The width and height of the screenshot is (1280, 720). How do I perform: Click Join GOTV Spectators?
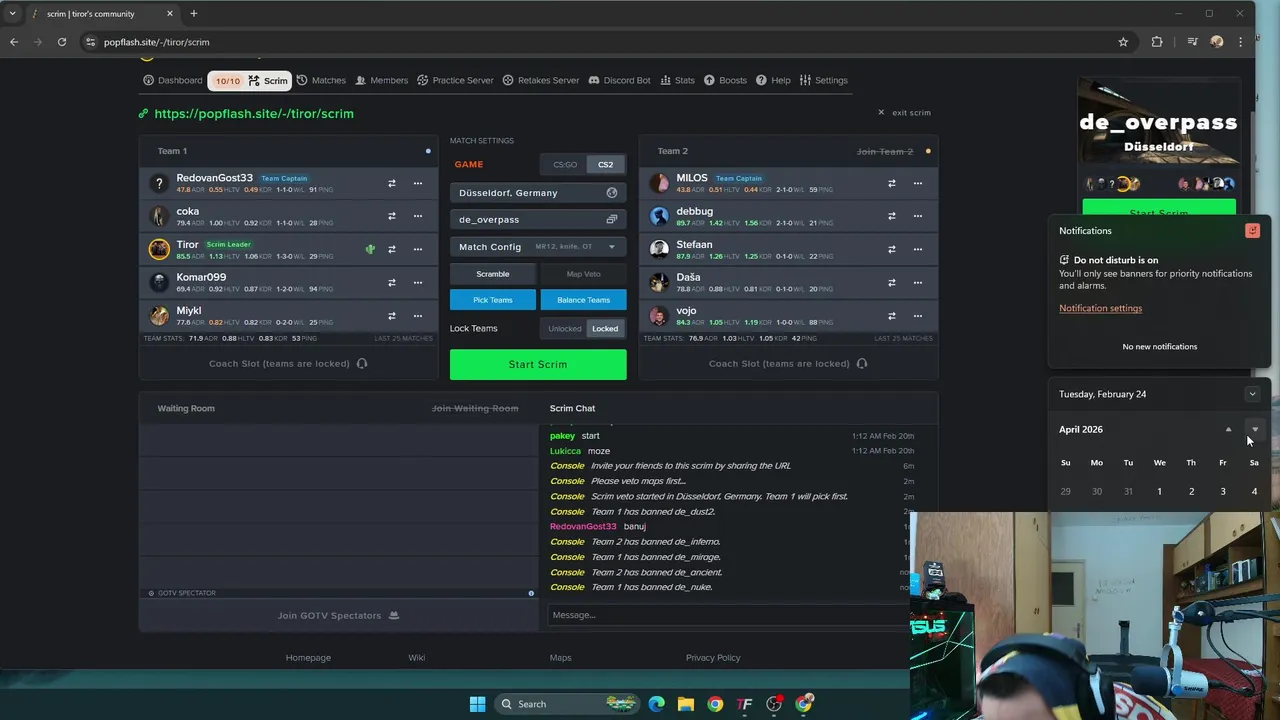tap(338, 615)
